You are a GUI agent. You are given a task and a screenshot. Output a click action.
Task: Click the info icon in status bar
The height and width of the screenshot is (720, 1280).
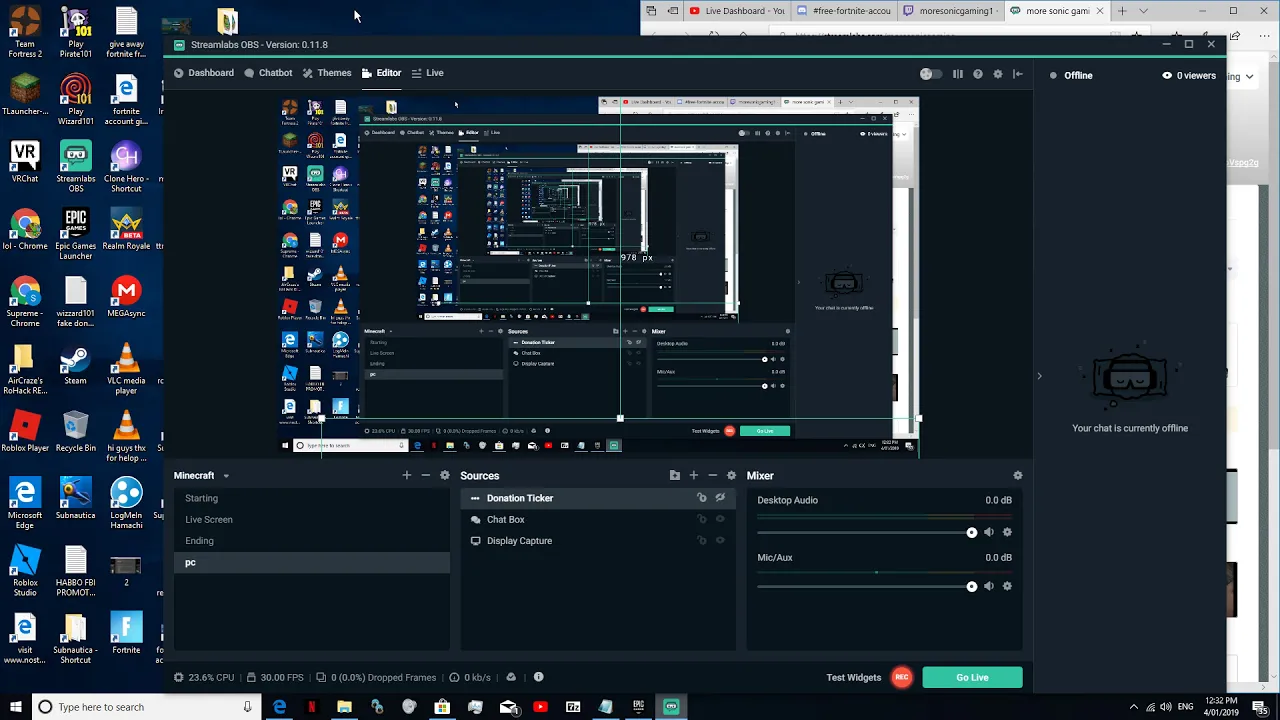click(538, 677)
